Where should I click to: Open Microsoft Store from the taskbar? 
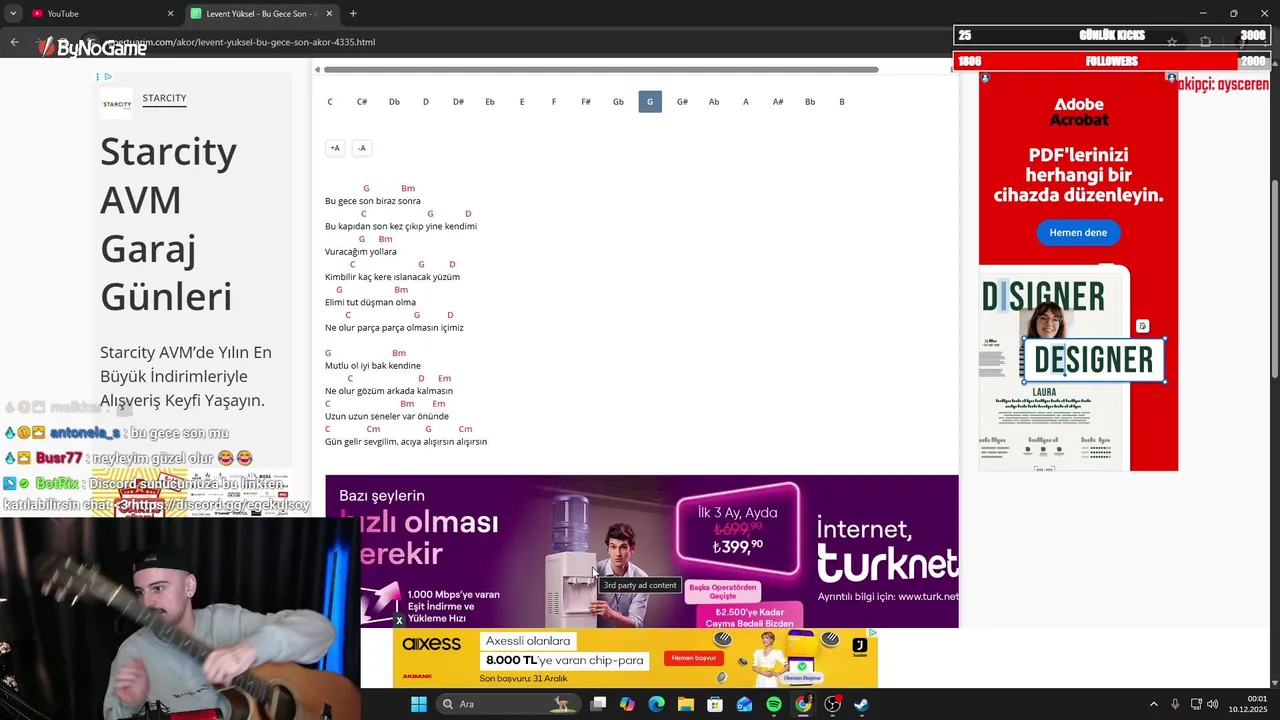[x=715, y=704]
